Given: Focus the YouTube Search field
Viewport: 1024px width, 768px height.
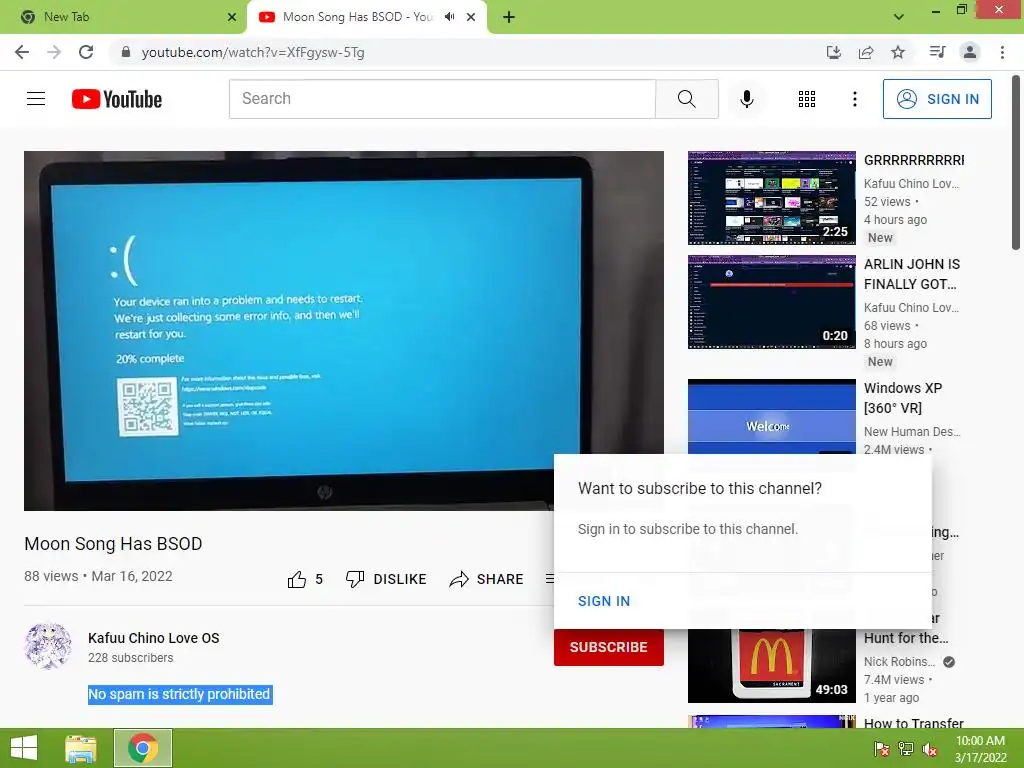Looking at the screenshot, I should (442, 99).
